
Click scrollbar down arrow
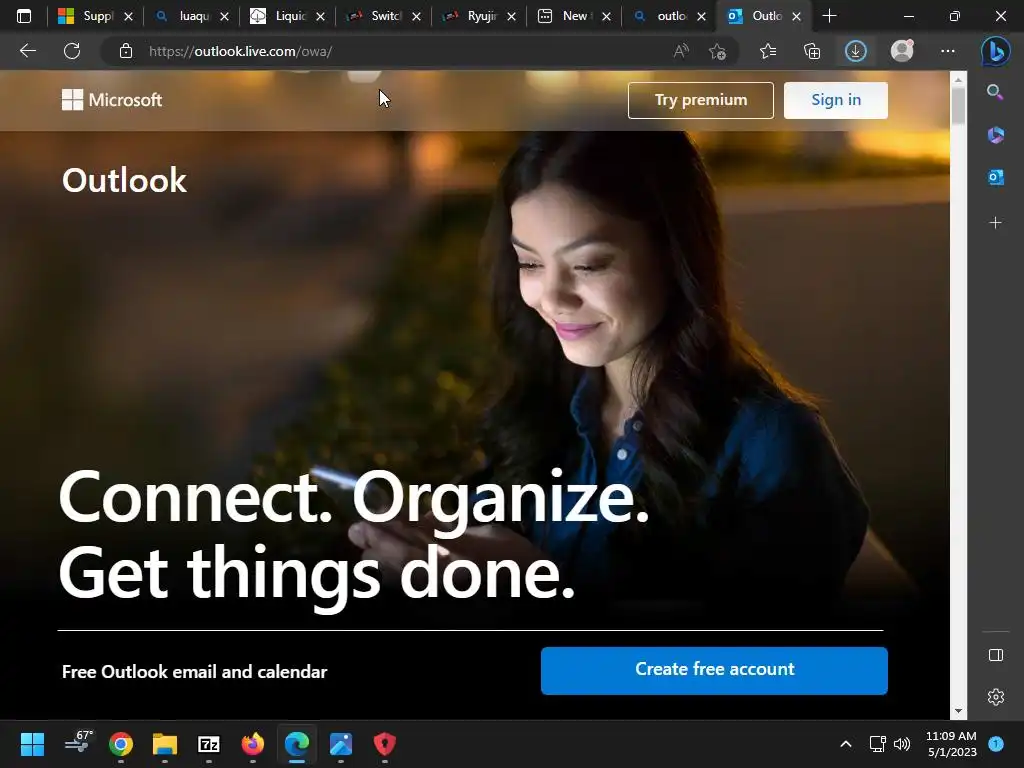pyautogui.click(x=958, y=711)
